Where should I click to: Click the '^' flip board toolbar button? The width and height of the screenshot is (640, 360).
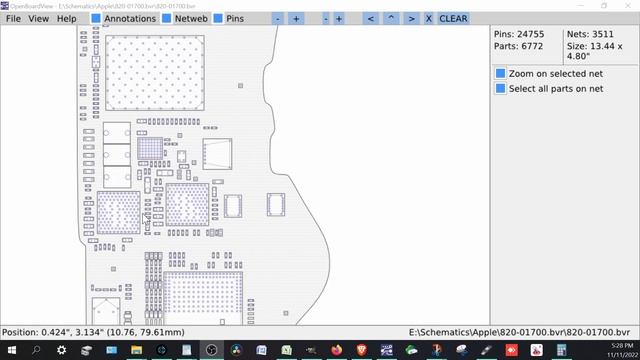391,19
